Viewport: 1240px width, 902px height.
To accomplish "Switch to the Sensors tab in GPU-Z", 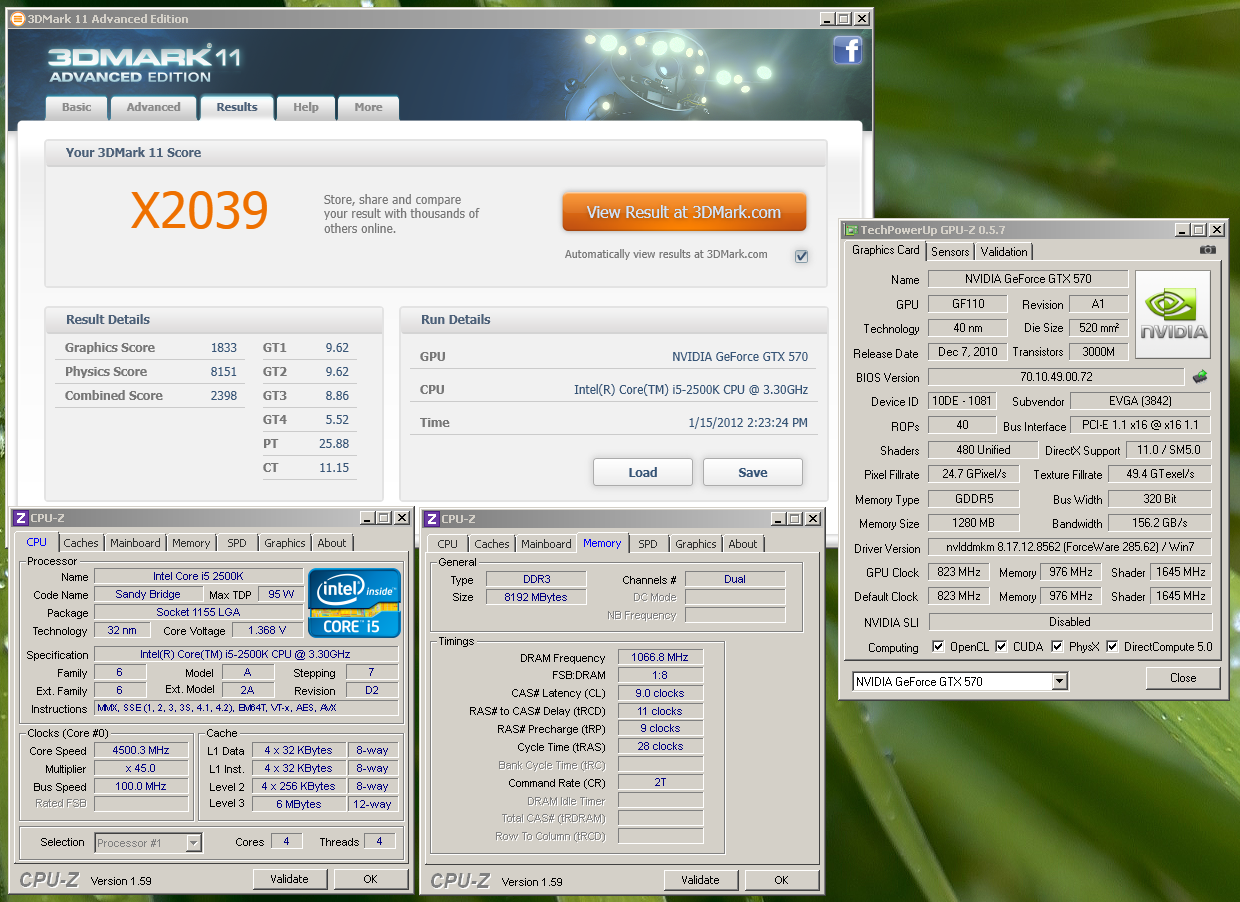I will coord(950,252).
